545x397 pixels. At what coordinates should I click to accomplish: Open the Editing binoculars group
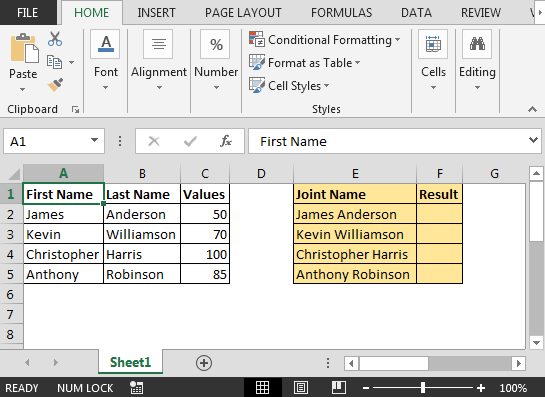tap(477, 60)
